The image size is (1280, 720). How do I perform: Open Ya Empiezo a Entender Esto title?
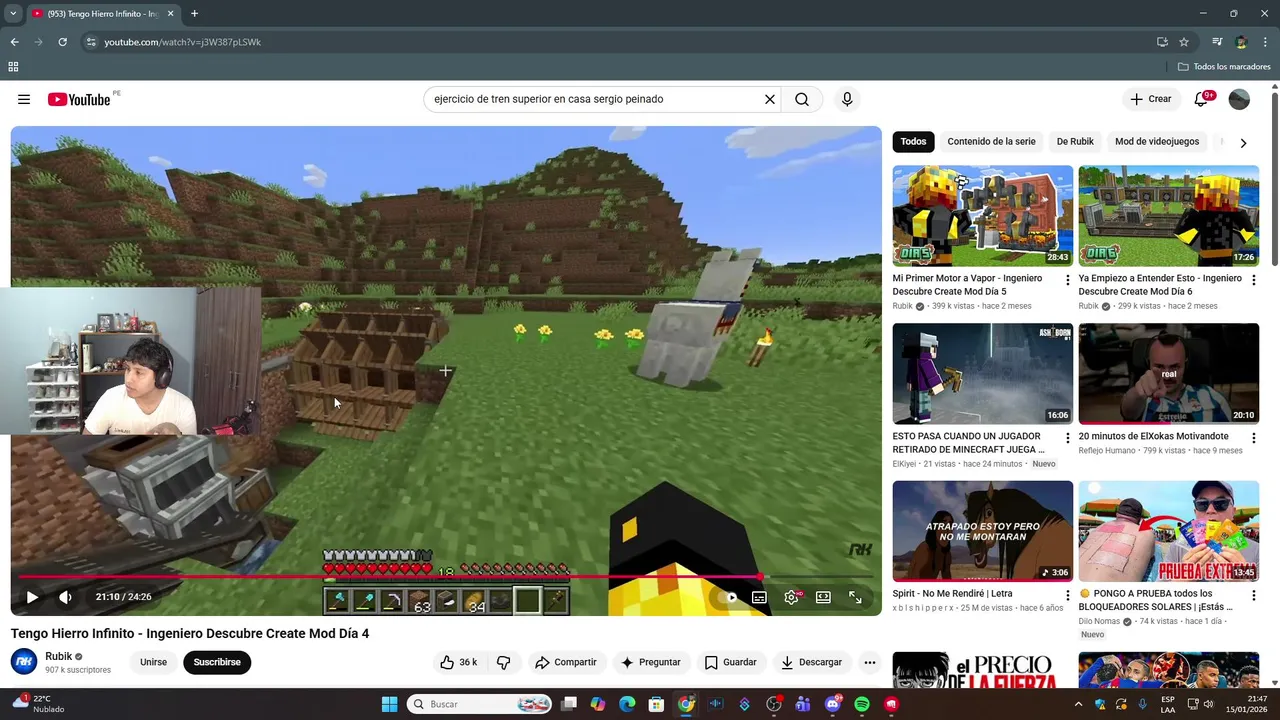click(1160, 285)
